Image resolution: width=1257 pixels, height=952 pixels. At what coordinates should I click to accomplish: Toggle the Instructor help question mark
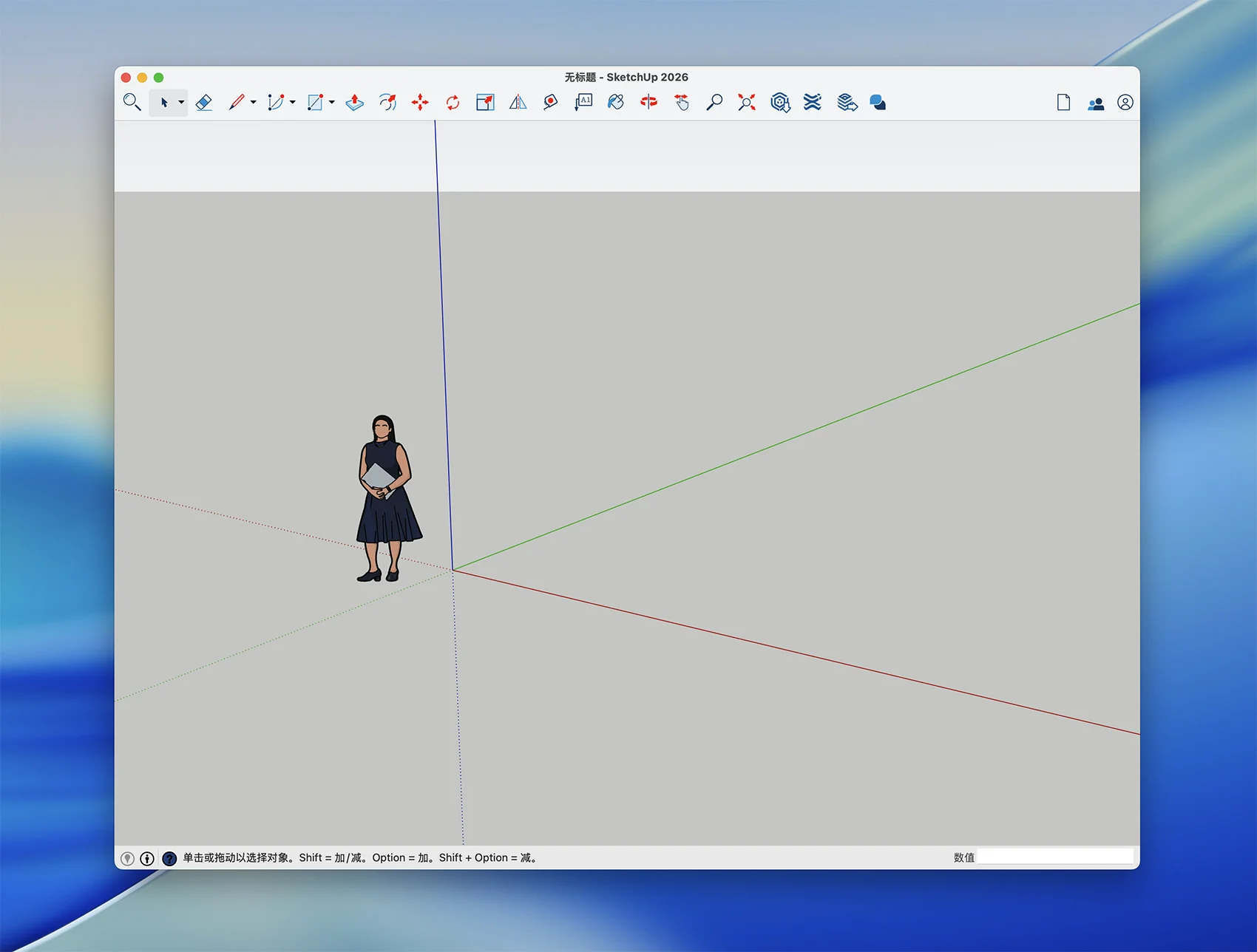click(169, 858)
